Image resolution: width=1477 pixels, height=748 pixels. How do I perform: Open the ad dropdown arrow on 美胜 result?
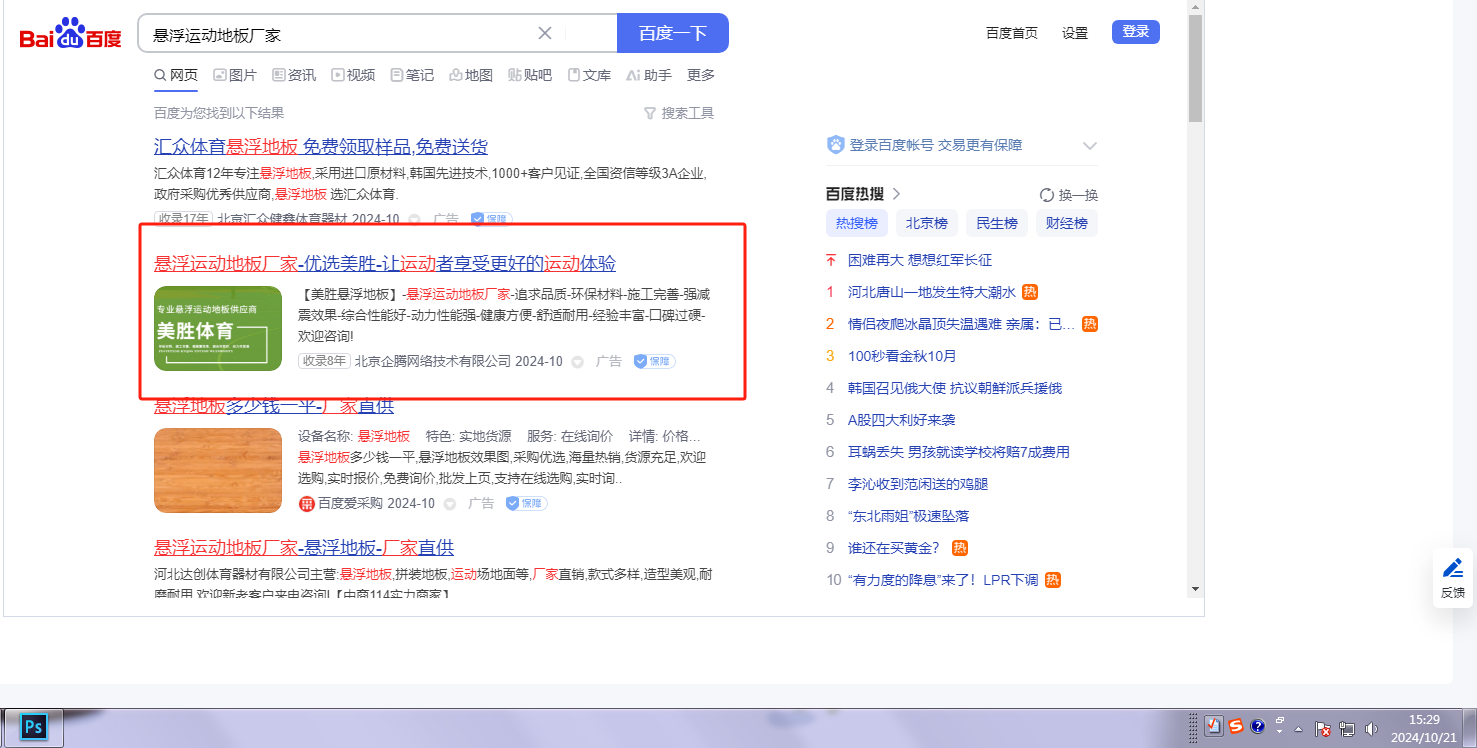pyautogui.click(x=577, y=362)
